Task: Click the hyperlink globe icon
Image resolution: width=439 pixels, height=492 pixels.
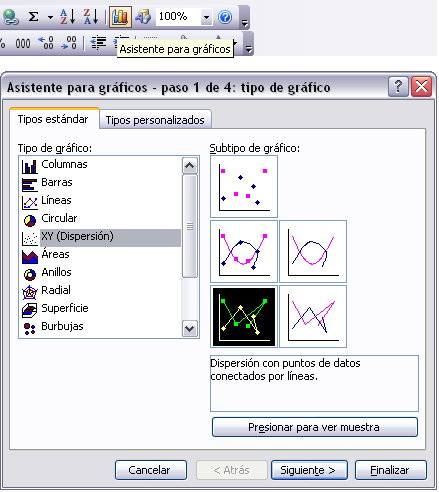Action: coord(10,17)
